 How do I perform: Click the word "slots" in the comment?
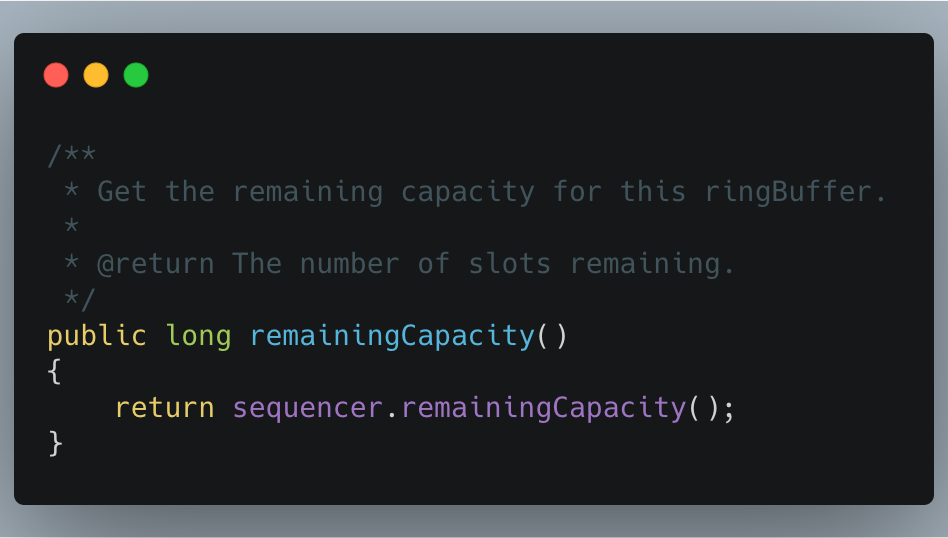(509, 264)
